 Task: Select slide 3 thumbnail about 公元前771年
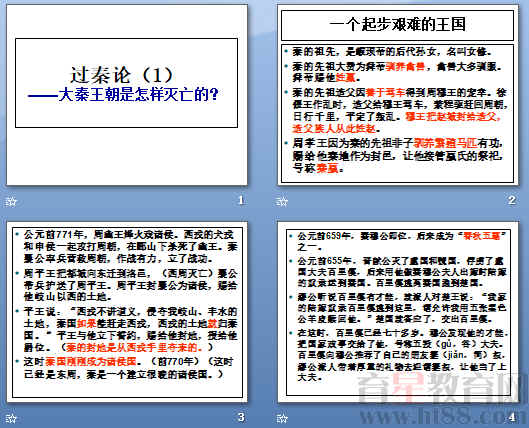tap(127, 312)
